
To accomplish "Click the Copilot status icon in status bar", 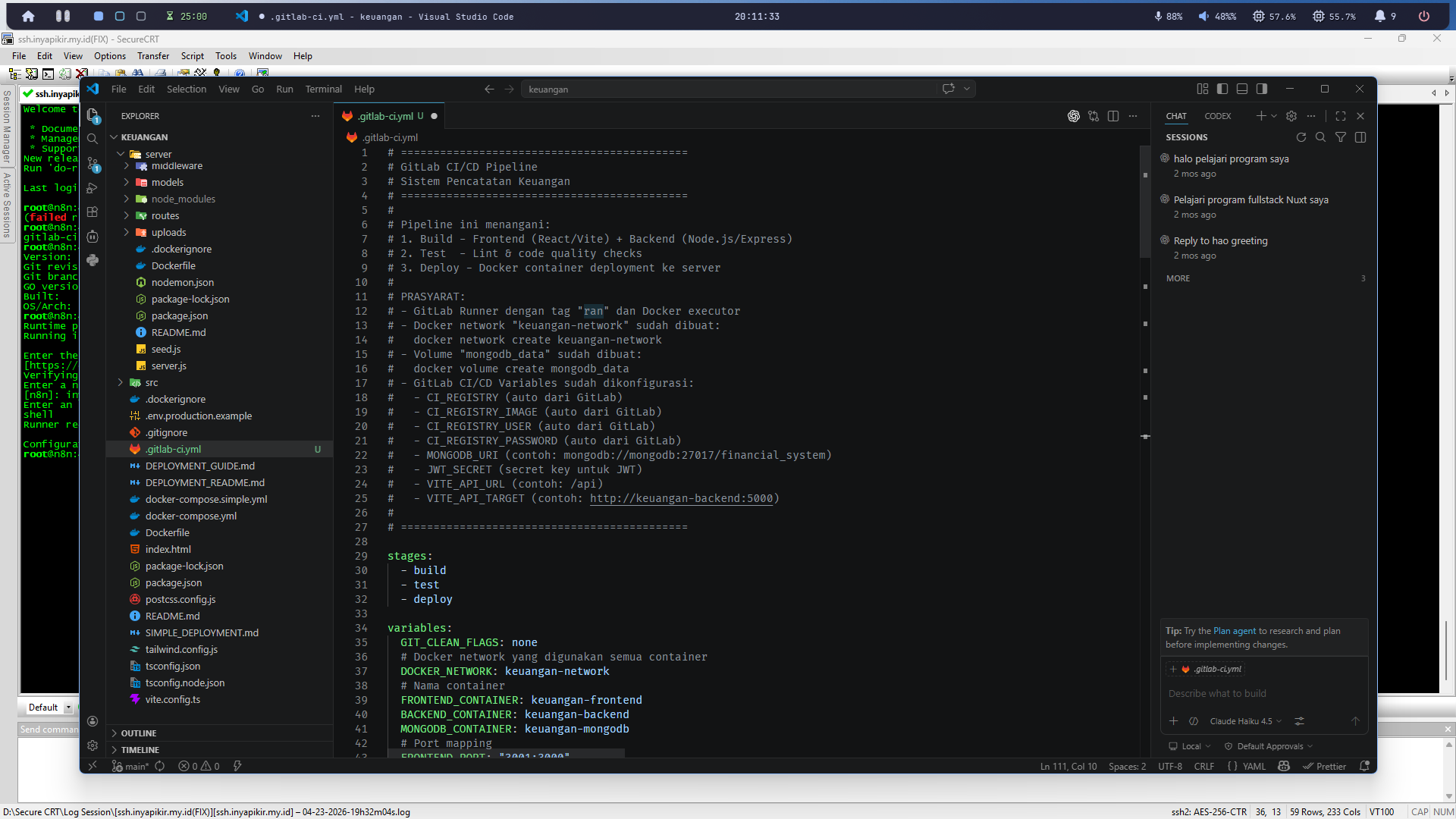I will [x=1284, y=766].
